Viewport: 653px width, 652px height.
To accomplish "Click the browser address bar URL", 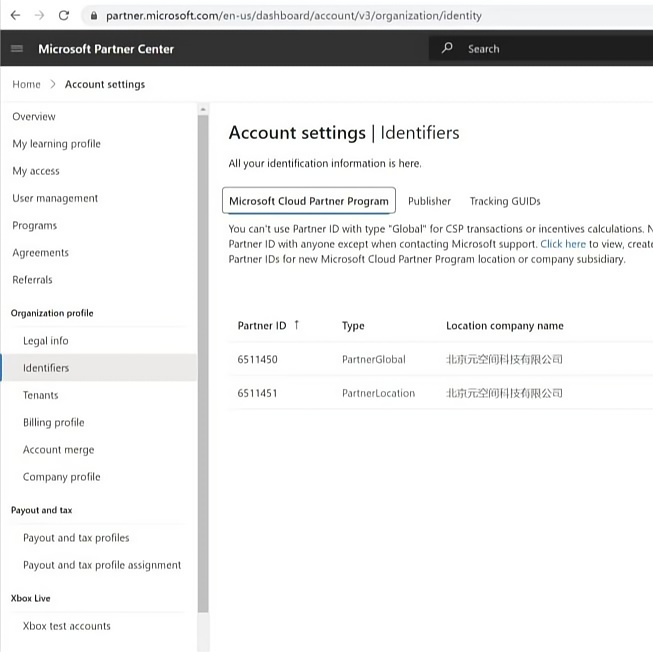I will tap(294, 16).
